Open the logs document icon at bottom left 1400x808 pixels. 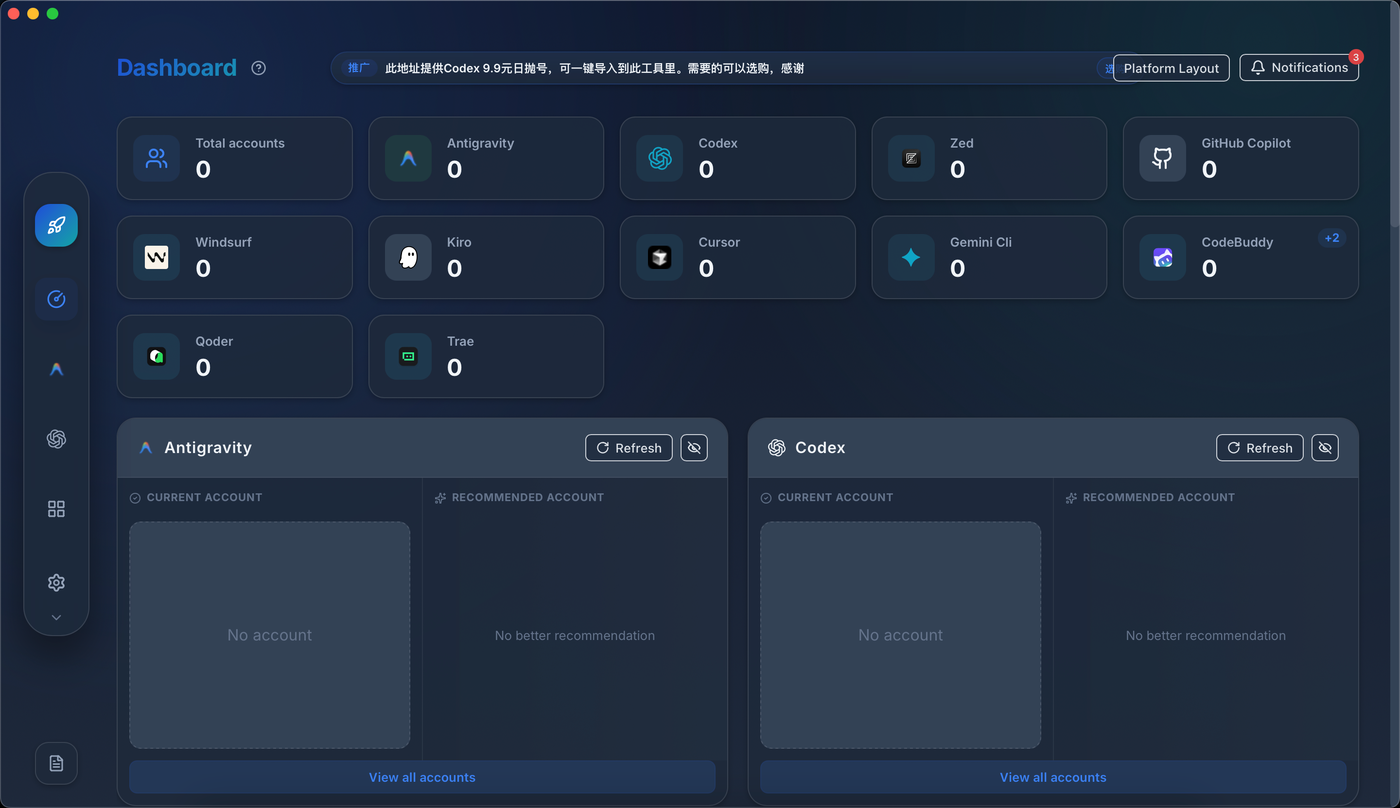tap(56, 763)
